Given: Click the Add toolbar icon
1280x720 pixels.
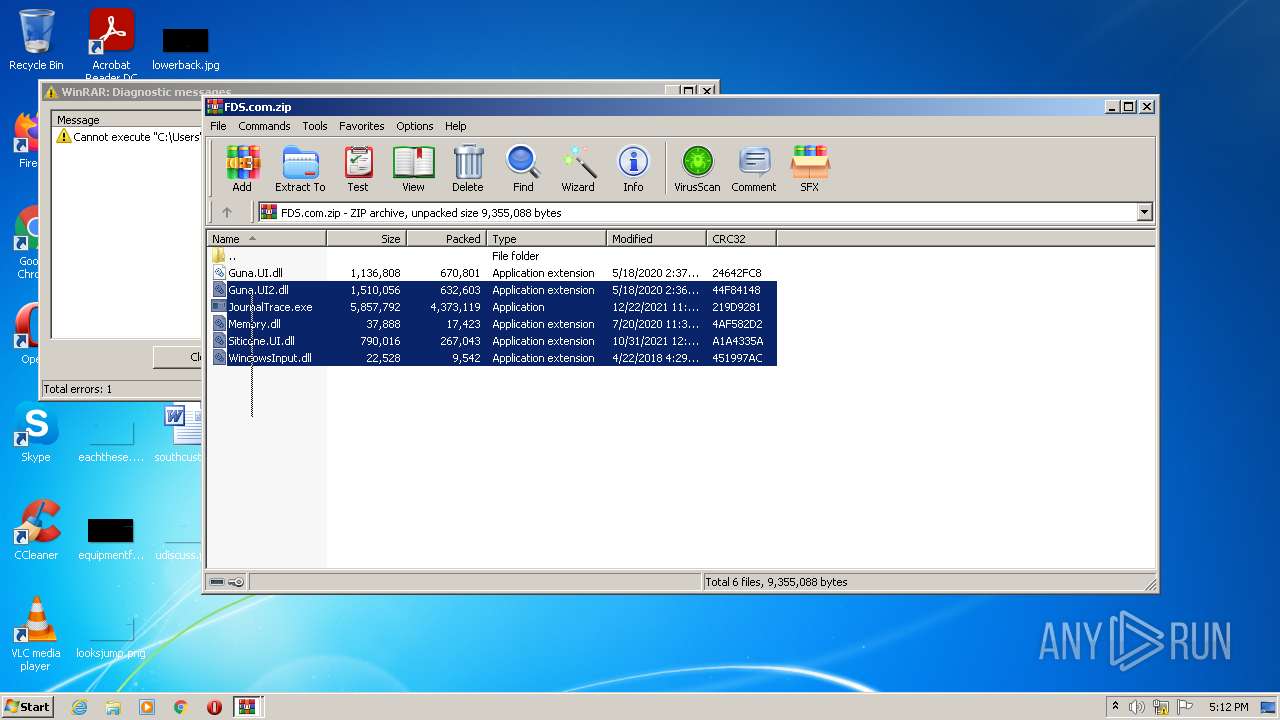Looking at the screenshot, I should pos(242,168).
